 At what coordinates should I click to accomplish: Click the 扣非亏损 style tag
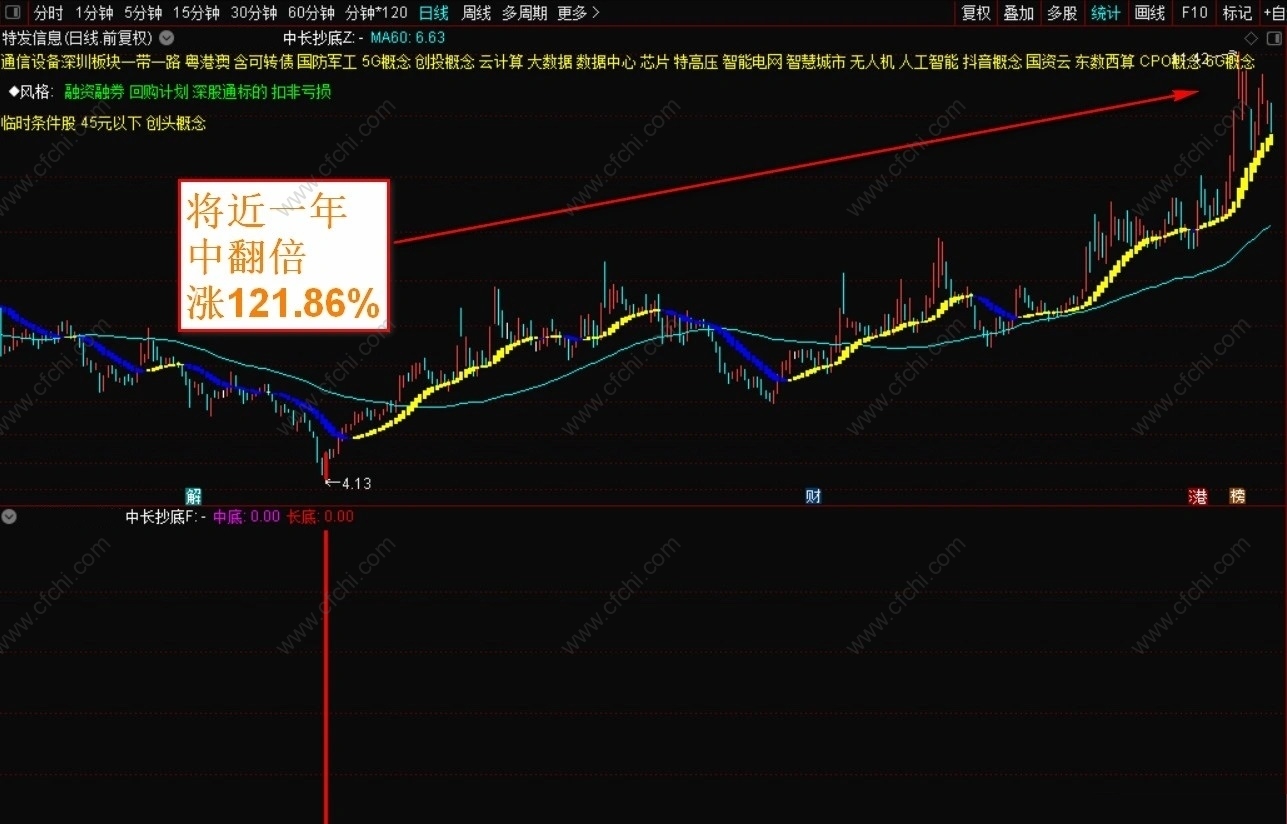coord(301,92)
